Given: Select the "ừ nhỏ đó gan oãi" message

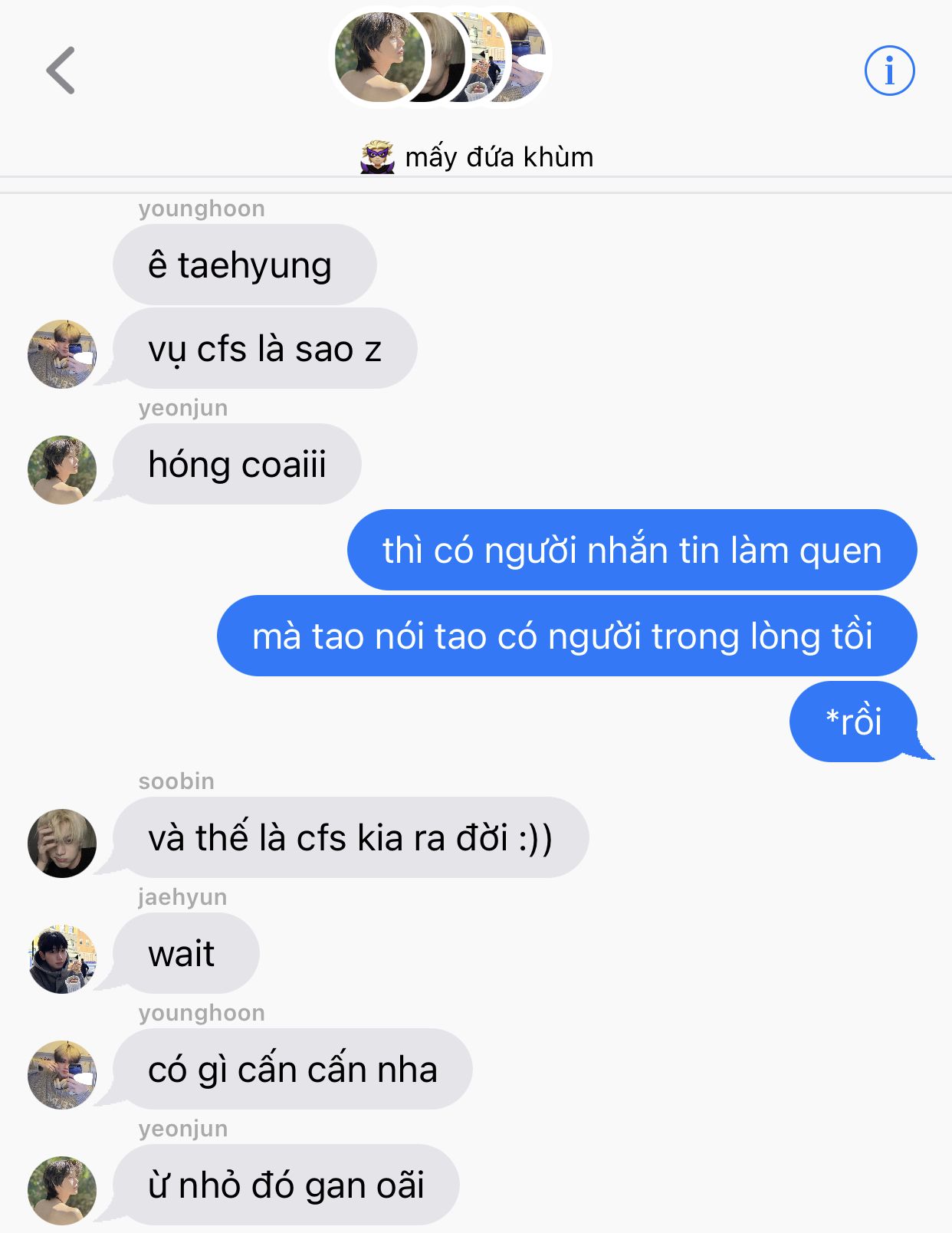Looking at the screenshot, I should [x=286, y=1185].
